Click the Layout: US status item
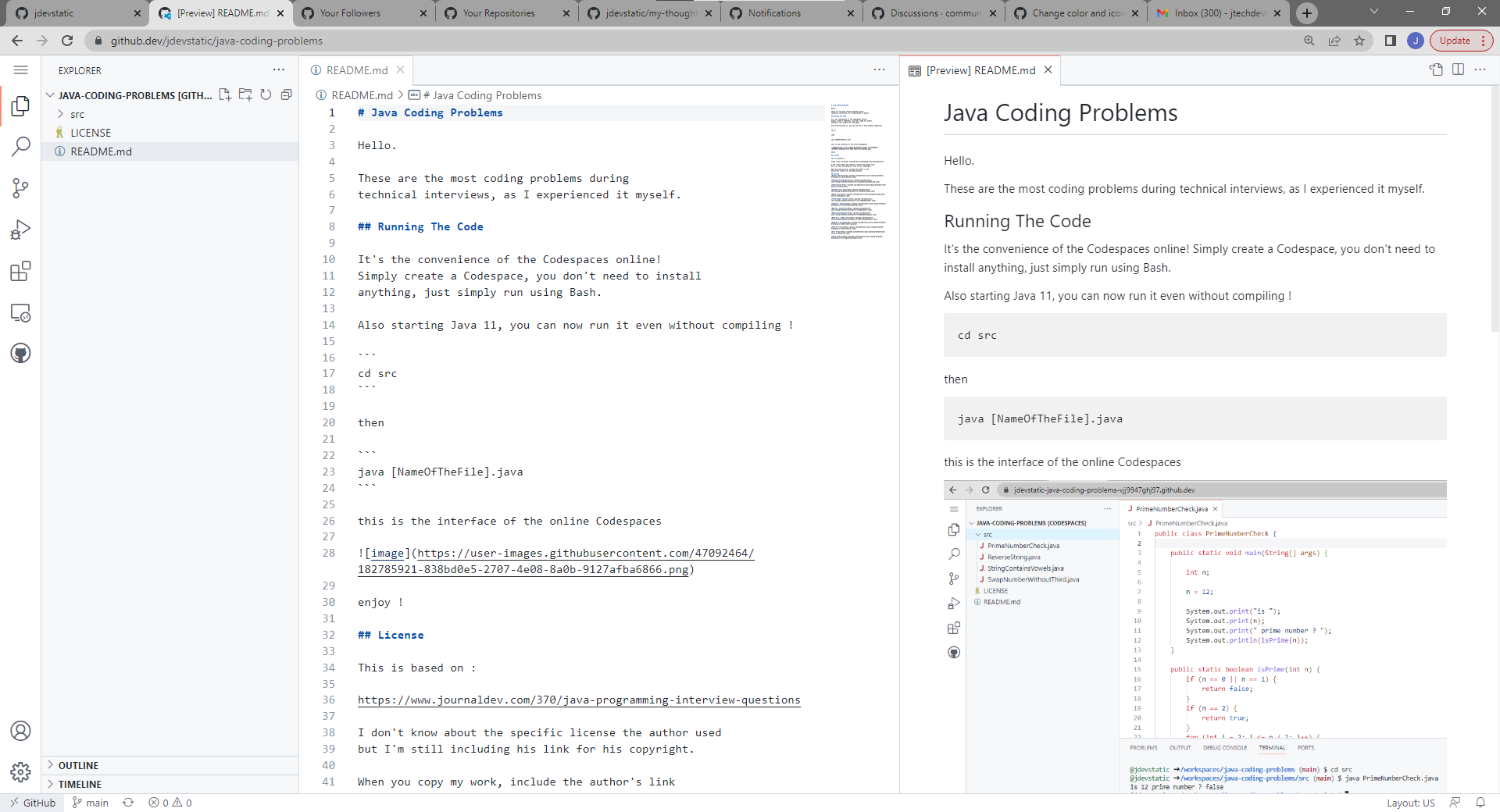The height and width of the screenshot is (812, 1500). pyautogui.click(x=1410, y=803)
